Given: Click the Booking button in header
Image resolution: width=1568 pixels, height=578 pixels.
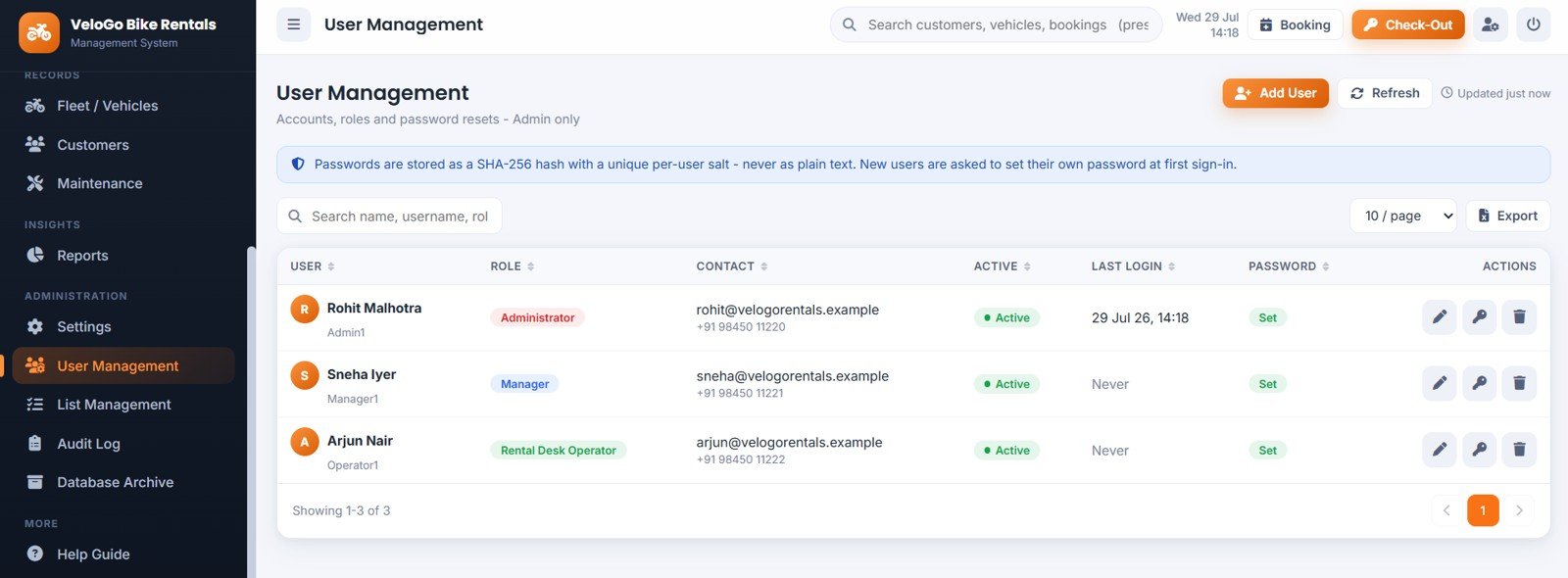Looking at the screenshot, I should [1295, 24].
